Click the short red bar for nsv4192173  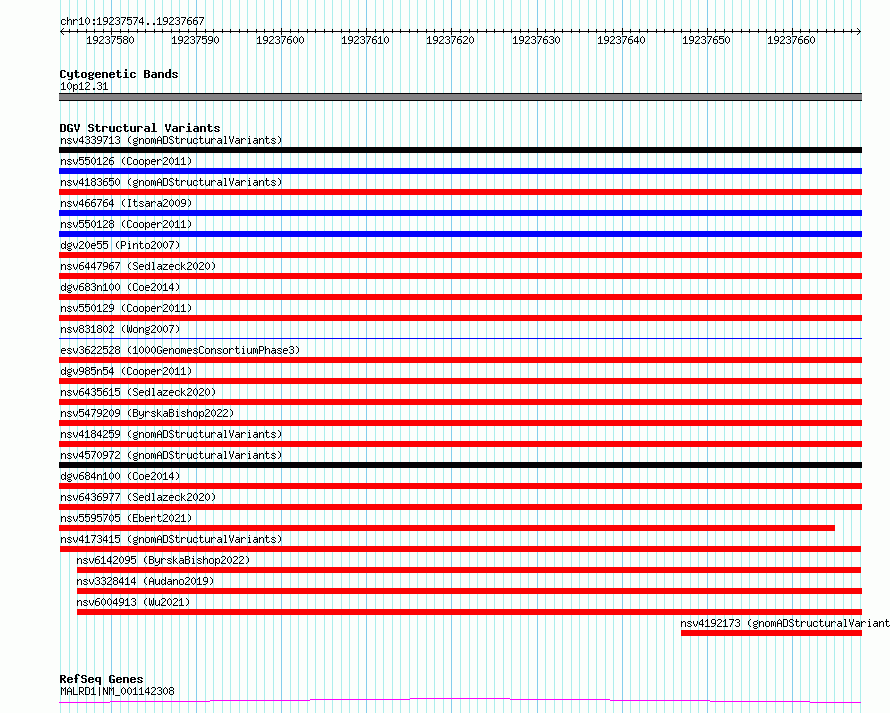pyautogui.click(x=771, y=633)
